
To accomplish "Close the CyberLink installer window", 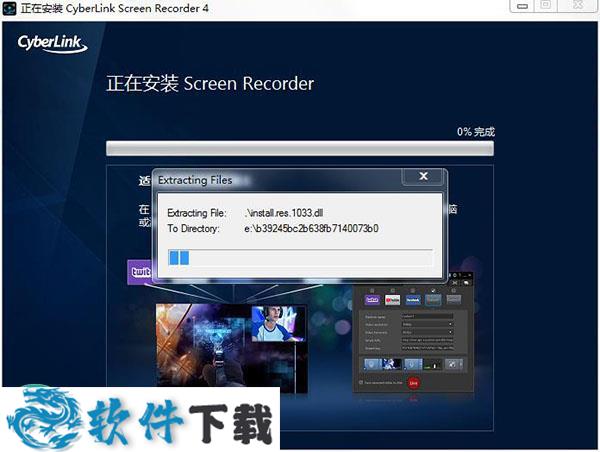I will [x=578, y=5].
